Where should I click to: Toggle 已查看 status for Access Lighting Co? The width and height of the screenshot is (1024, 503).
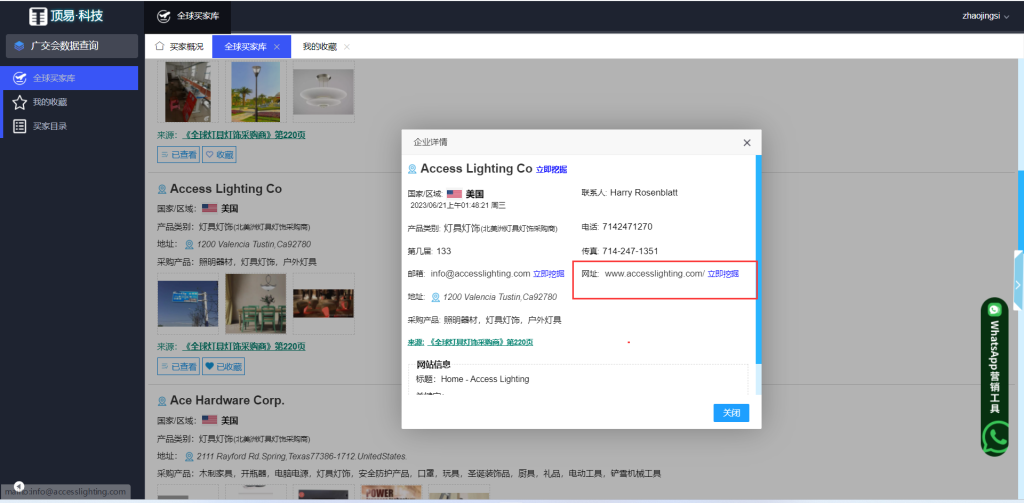[179, 367]
